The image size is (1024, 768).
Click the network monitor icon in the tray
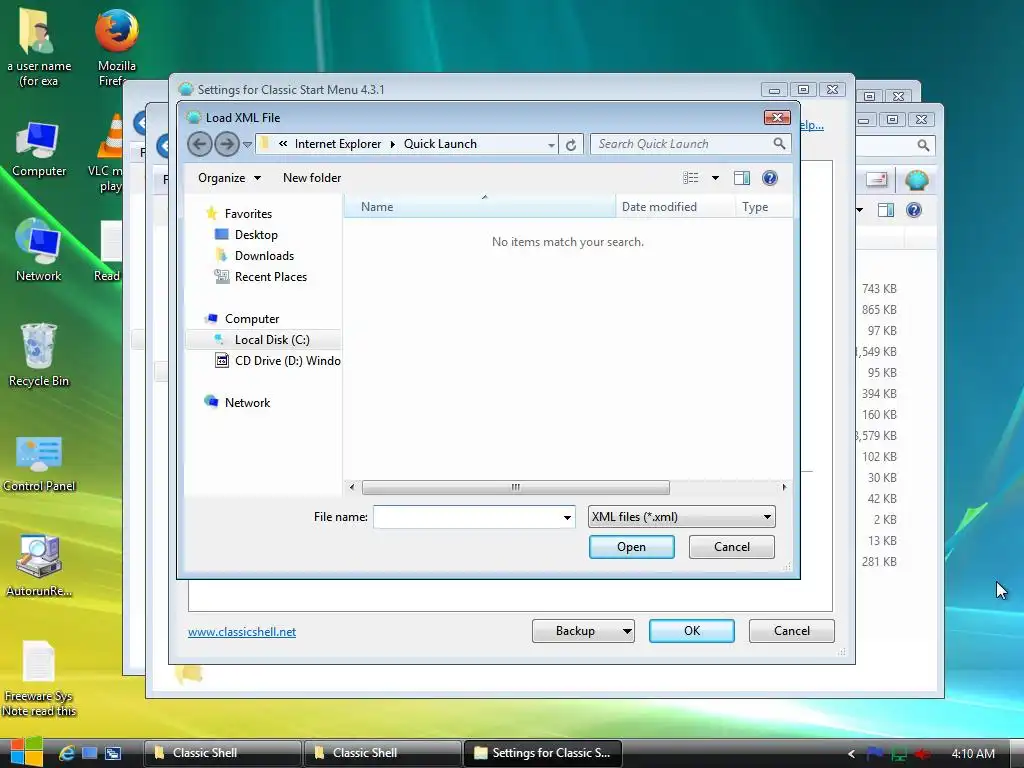(x=899, y=754)
